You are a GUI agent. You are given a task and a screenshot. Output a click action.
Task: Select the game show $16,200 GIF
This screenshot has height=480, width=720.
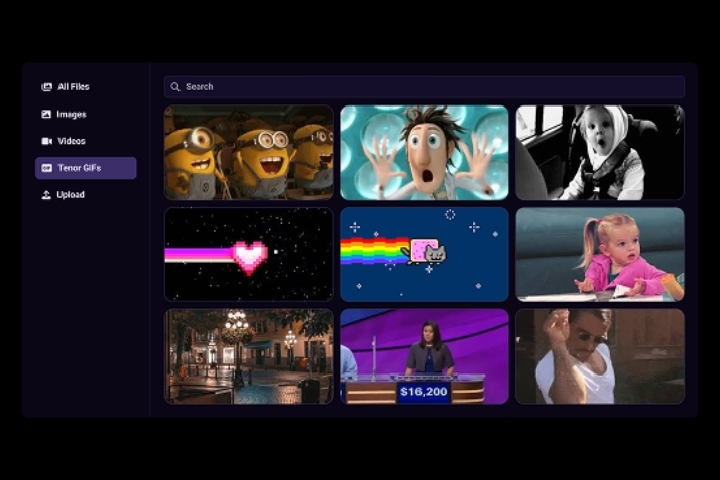coord(424,356)
